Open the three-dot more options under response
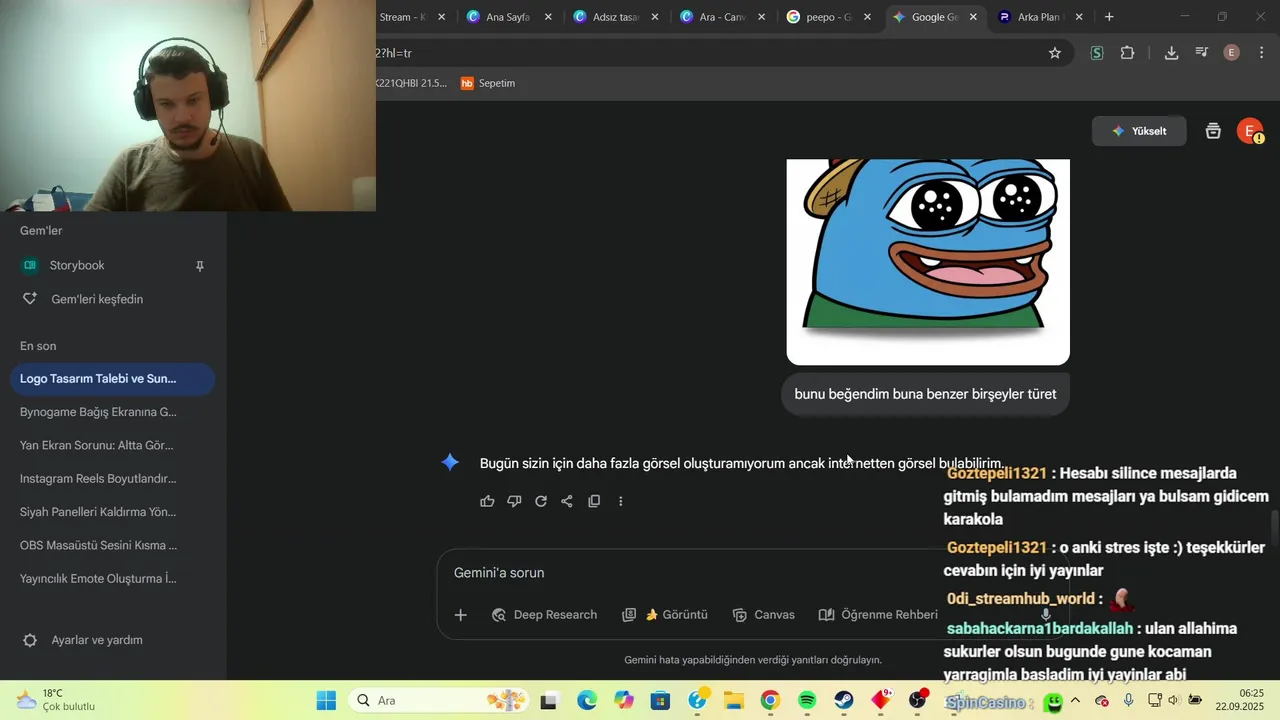The height and width of the screenshot is (720, 1280). coord(621,501)
